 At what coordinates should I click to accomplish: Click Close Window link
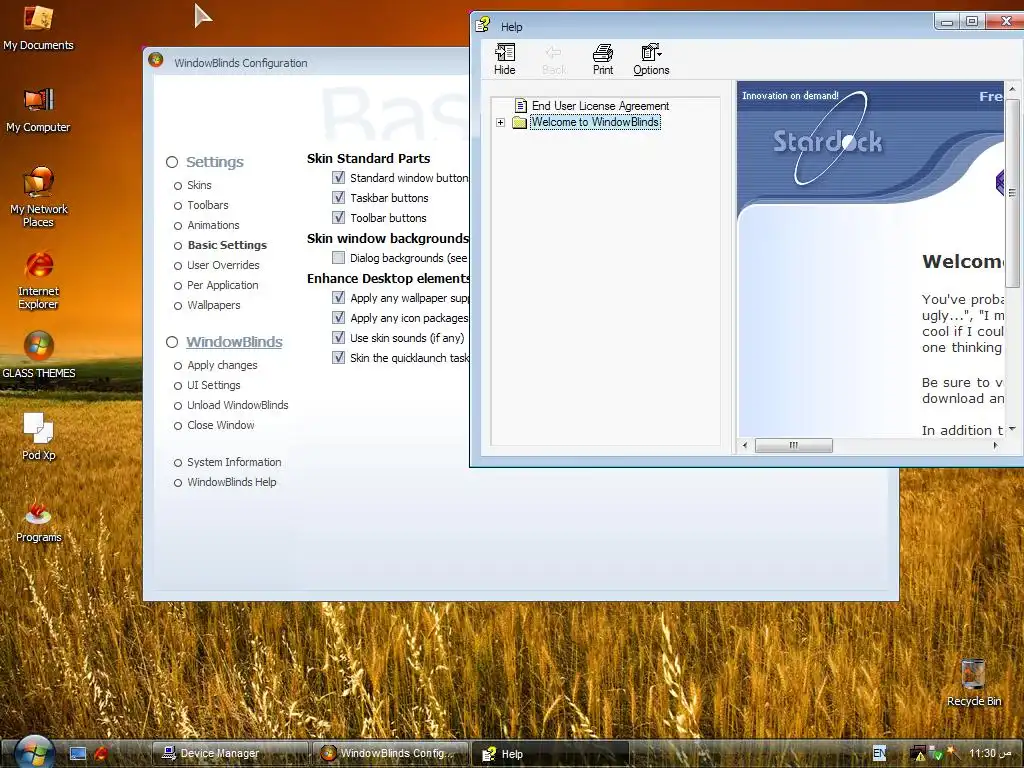pyautogui.click(x=221, y=425)
